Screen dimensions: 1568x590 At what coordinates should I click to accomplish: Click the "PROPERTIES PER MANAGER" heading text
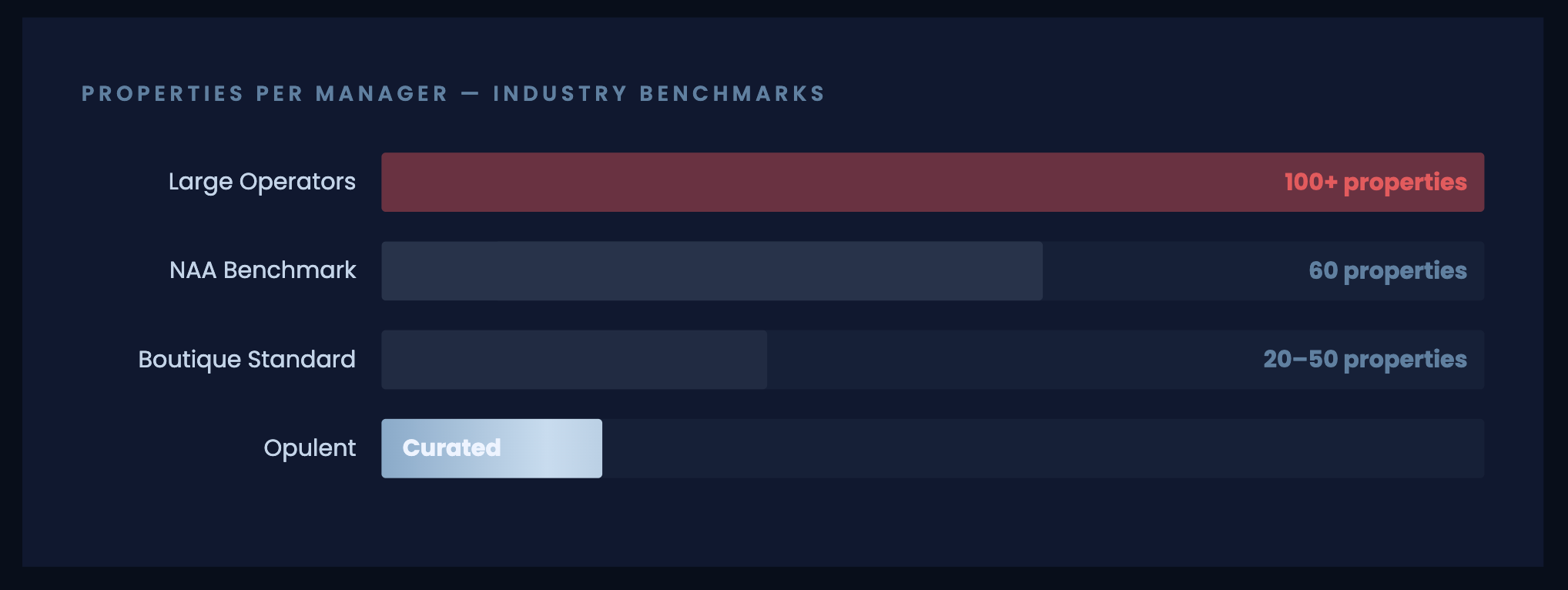265,94
